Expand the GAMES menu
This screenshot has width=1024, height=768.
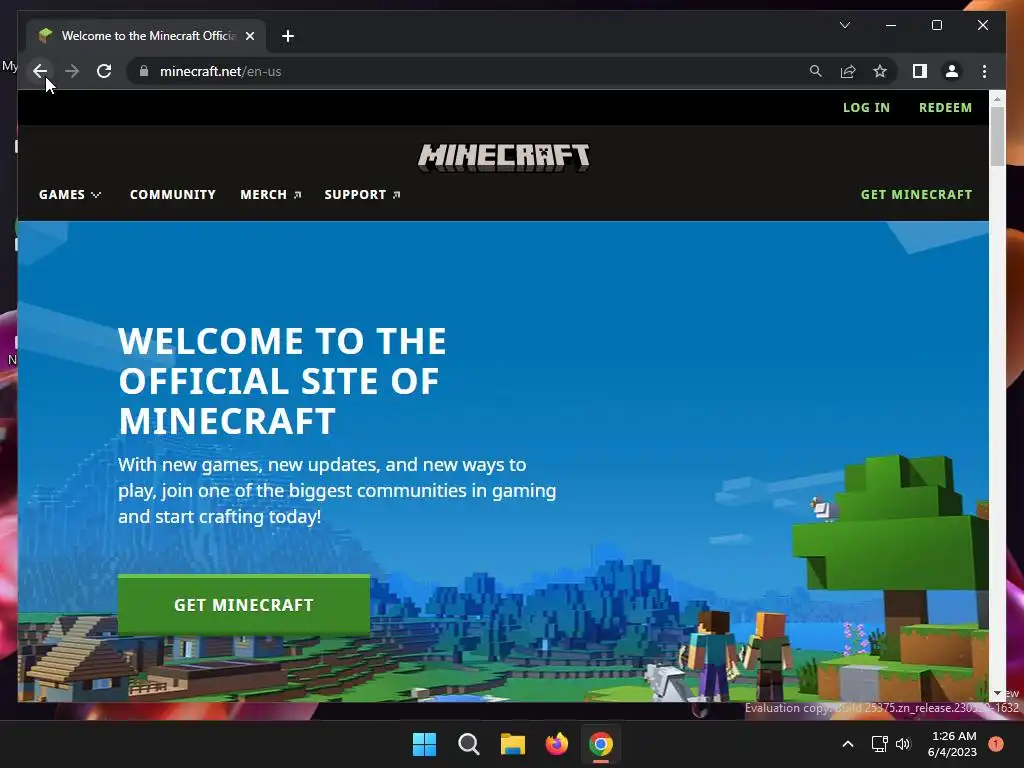click(70, 195)
